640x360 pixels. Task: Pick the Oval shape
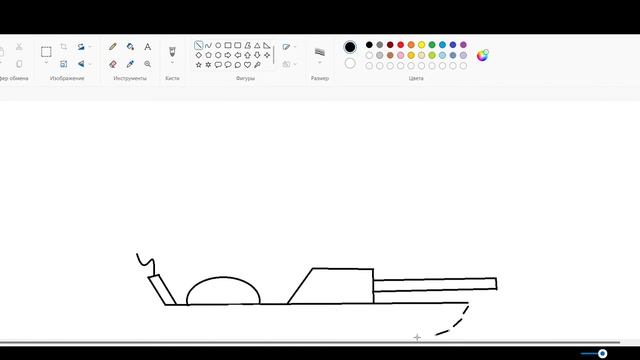coord(218,45)
